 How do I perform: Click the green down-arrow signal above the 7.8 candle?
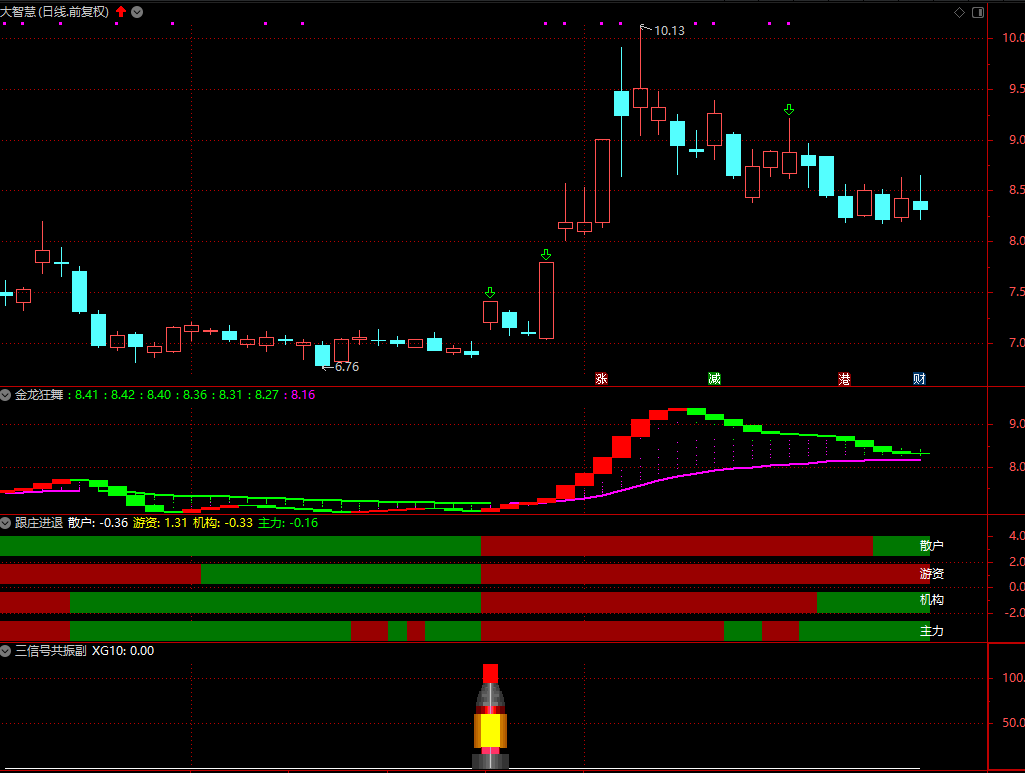coord(546,255)
